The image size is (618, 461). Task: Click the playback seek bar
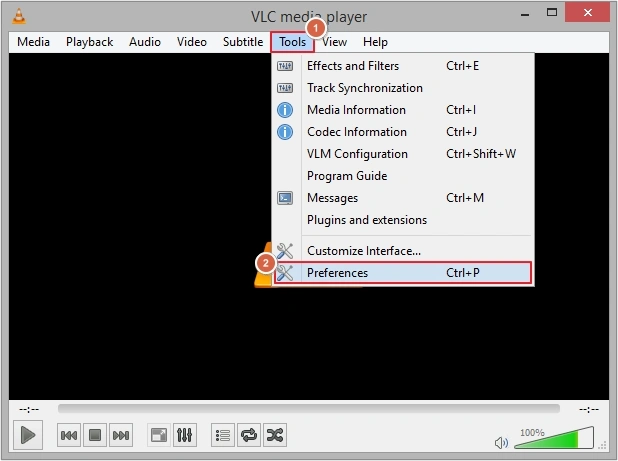309,409
